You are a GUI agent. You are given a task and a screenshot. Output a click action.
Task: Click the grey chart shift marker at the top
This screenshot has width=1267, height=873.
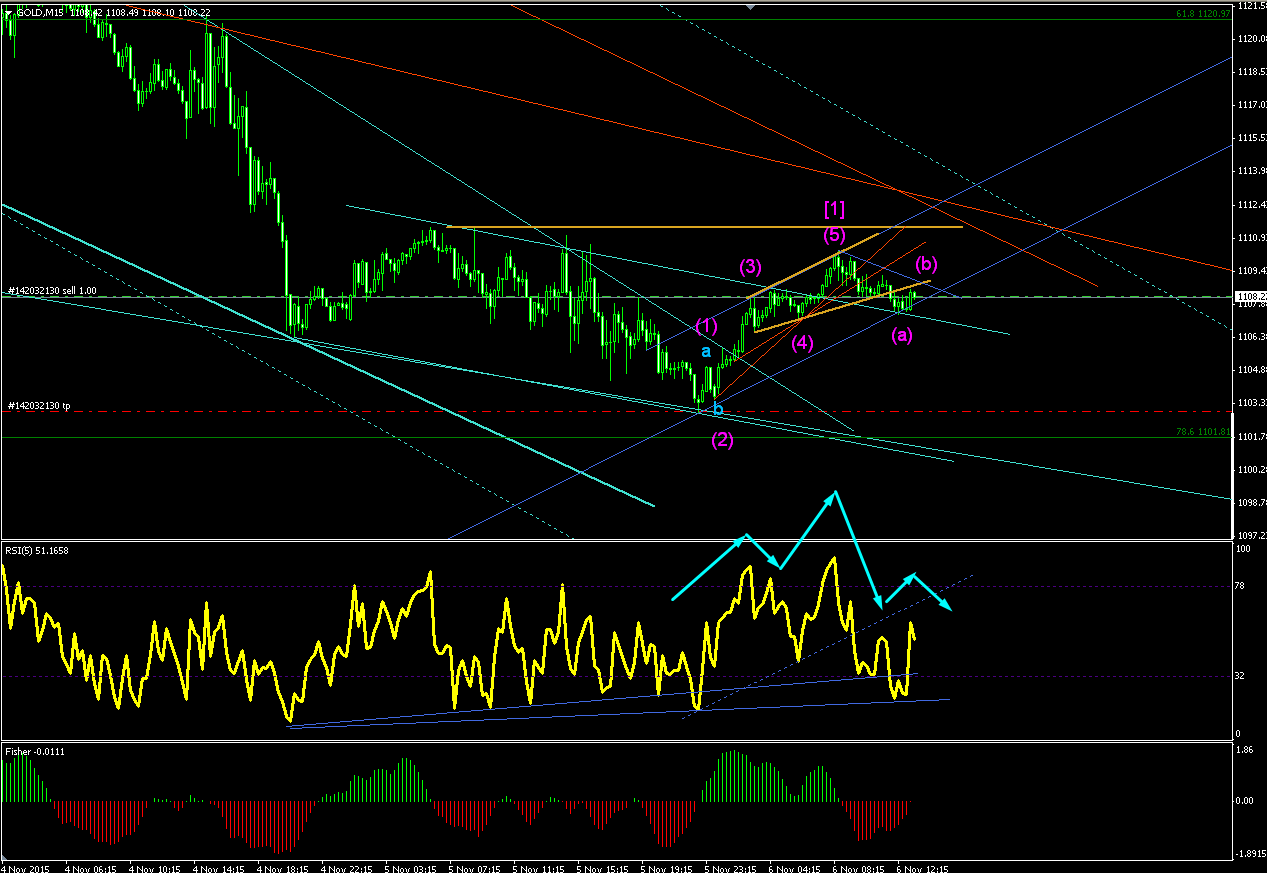click(x=751, y=5)
